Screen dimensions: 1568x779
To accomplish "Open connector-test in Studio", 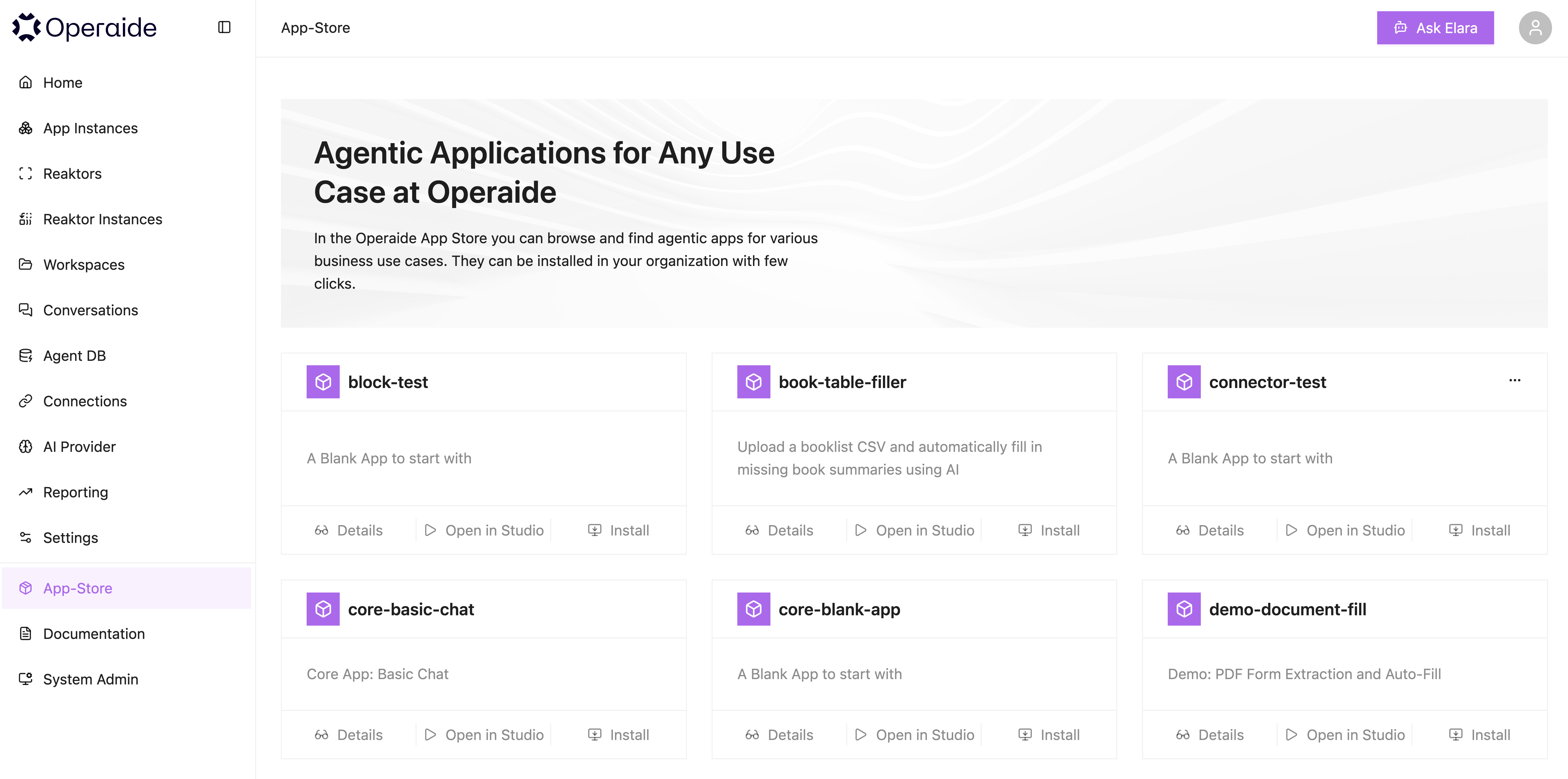I will [1345, 530].
